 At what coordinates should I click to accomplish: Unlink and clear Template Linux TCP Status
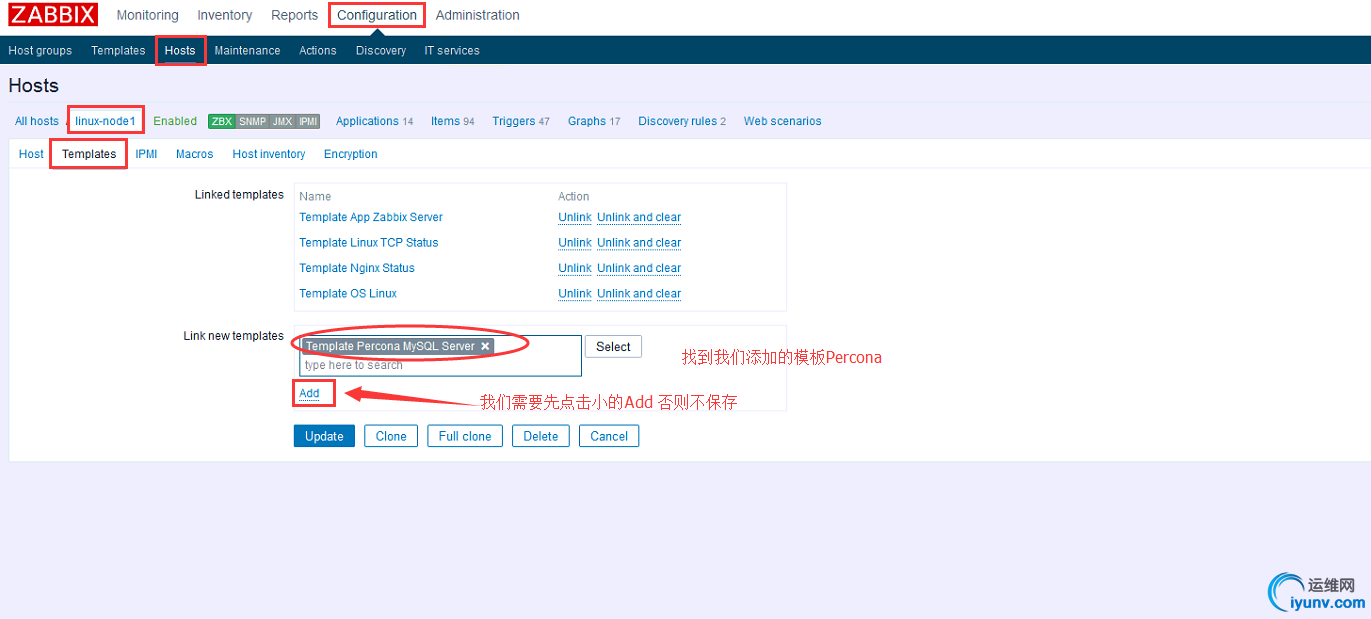point(639,242)
